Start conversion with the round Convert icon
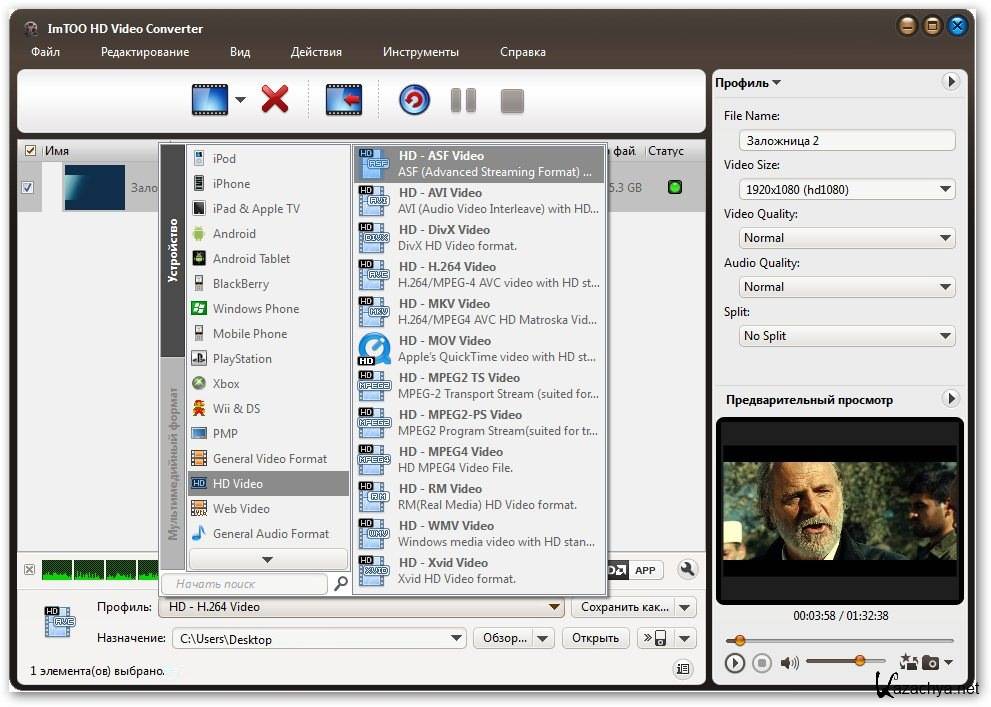This screenshot has width=991, height=707. click(x=414, y=100)
